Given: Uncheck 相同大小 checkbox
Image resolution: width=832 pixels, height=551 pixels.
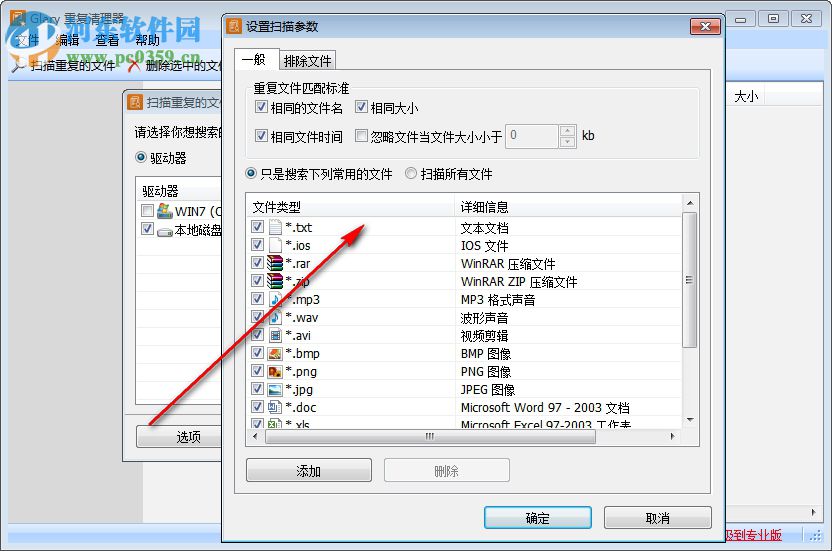Looking at the screenshot, I should [361, 107].
